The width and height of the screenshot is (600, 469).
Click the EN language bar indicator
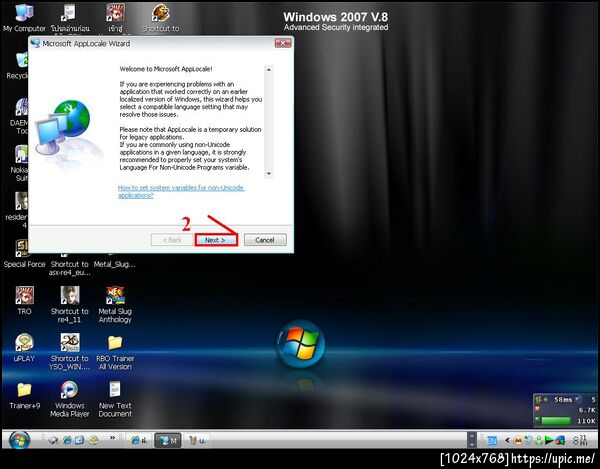pos(491,441)
